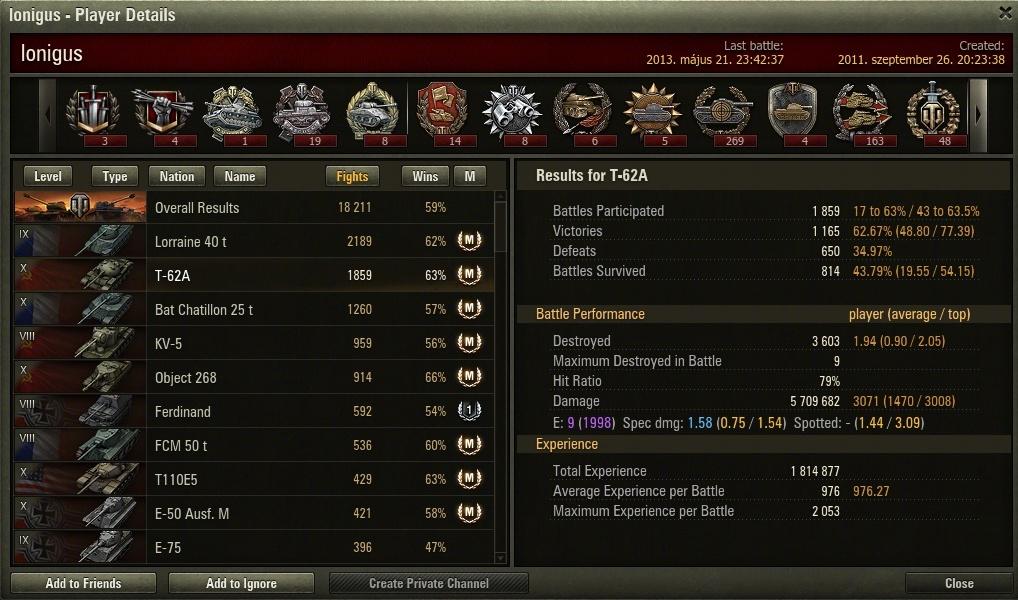Image resolution: width=1018 pixels, height=600 pixels.
Task: Sort vehicles by Level column
Action: 47,176
